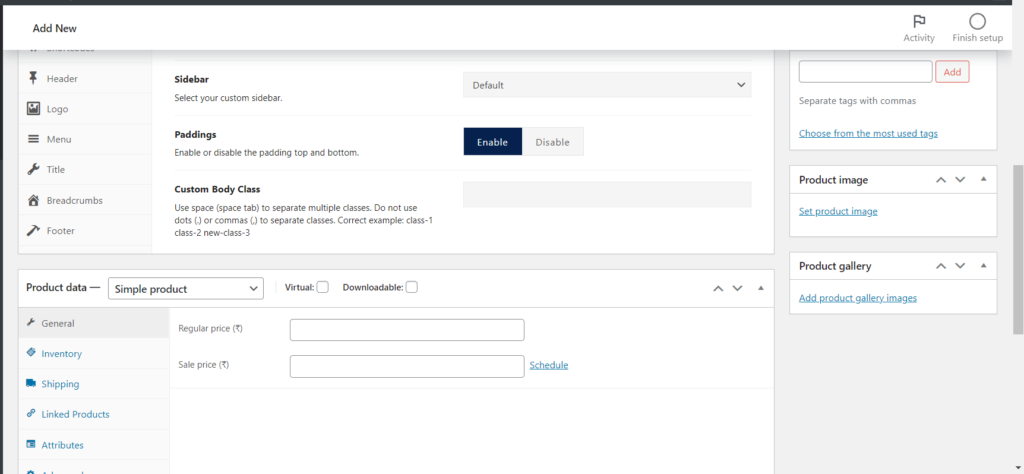This screenshot has width=1024, height=474.
Task: Click the Logo image icon
Action: coord(33,109)
